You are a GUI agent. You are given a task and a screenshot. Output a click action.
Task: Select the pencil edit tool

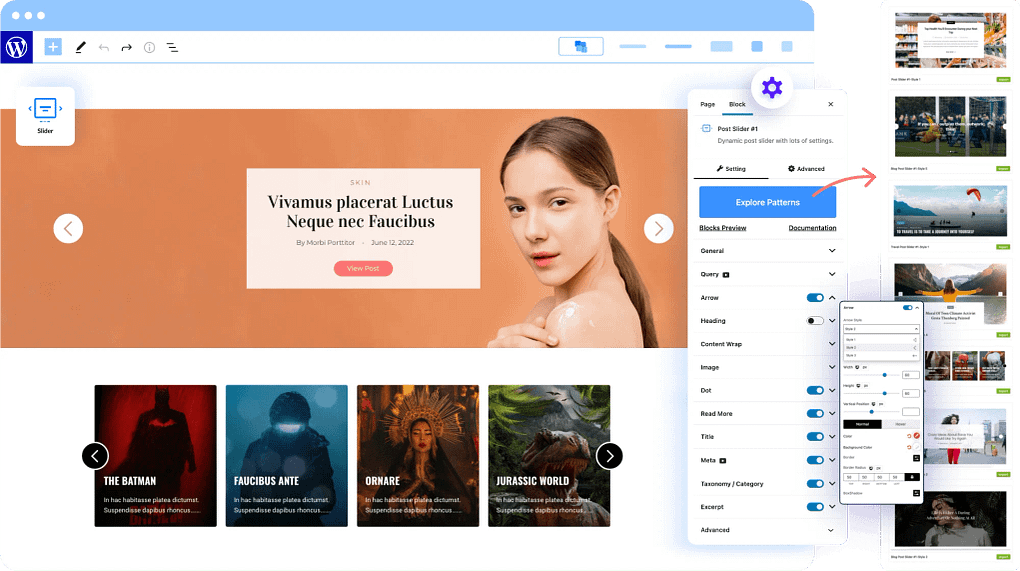(81, 47)
